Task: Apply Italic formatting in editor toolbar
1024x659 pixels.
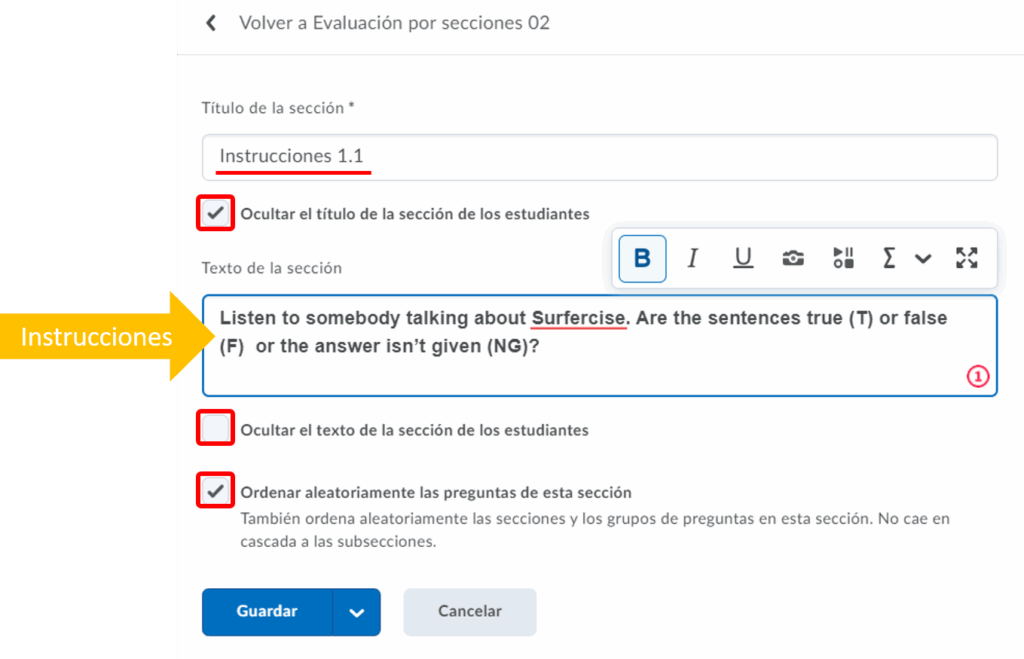Action: 692,259
